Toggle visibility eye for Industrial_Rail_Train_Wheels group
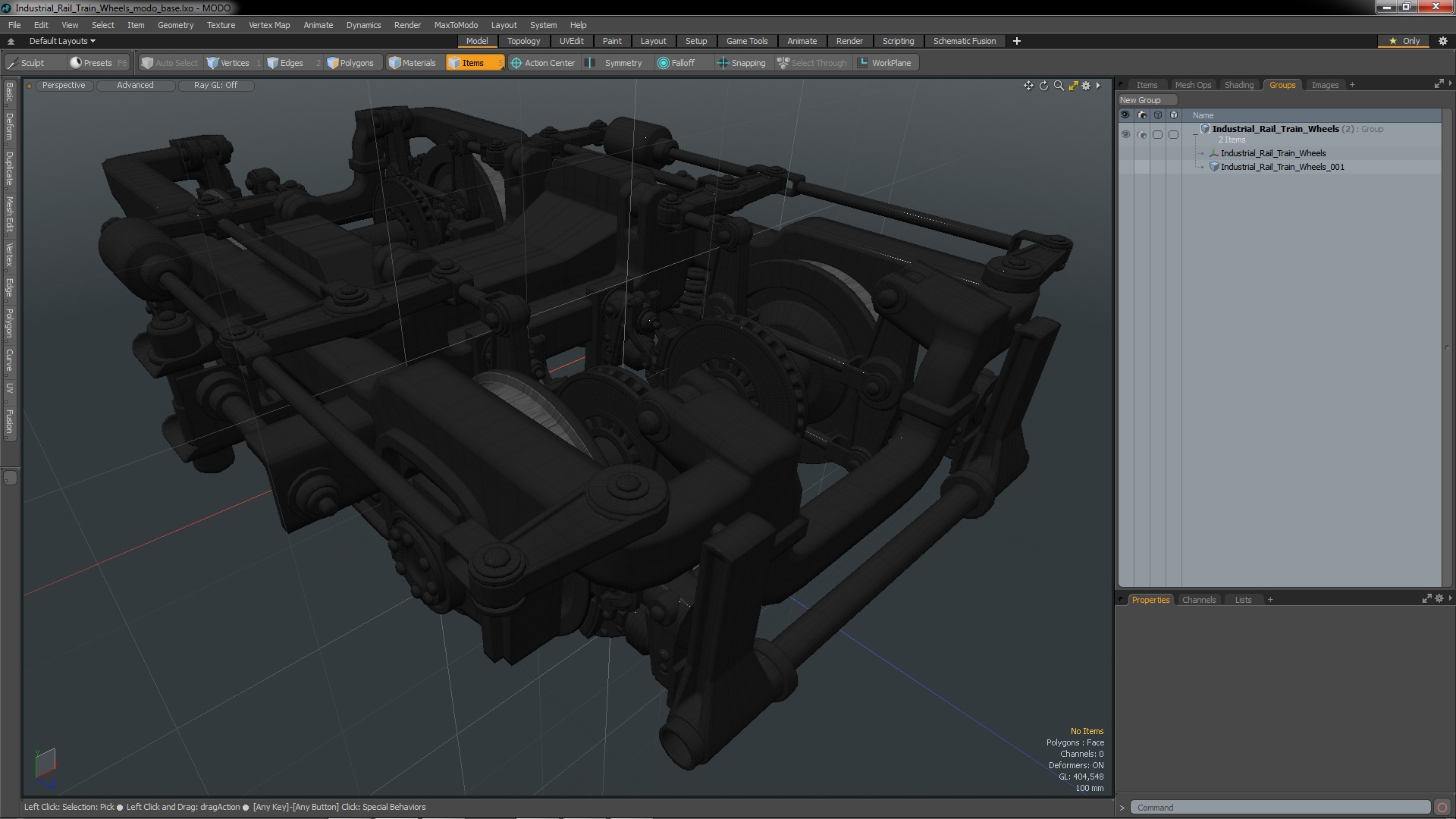1456x819 pixels. click(1125, 134)
